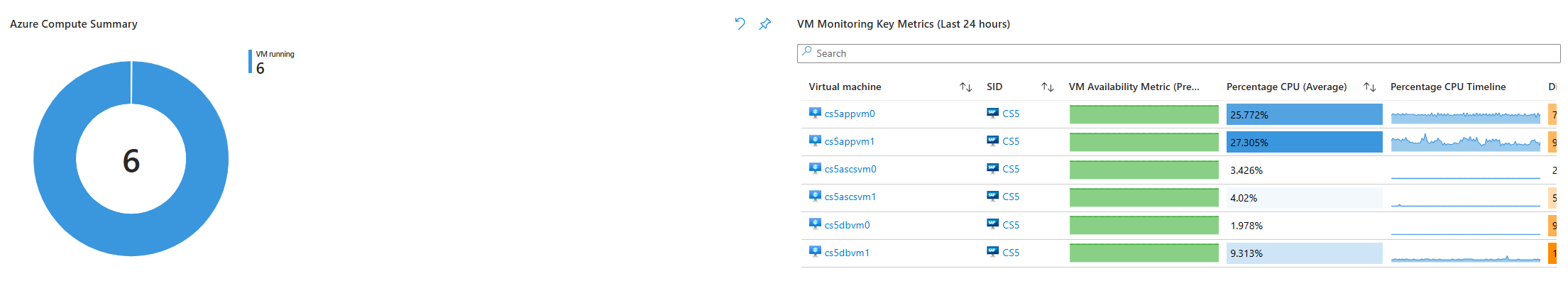Open the cs5ascsvm1 virtual machine link
Viewport: 1568px width, 303px height.
click(850, 197)
